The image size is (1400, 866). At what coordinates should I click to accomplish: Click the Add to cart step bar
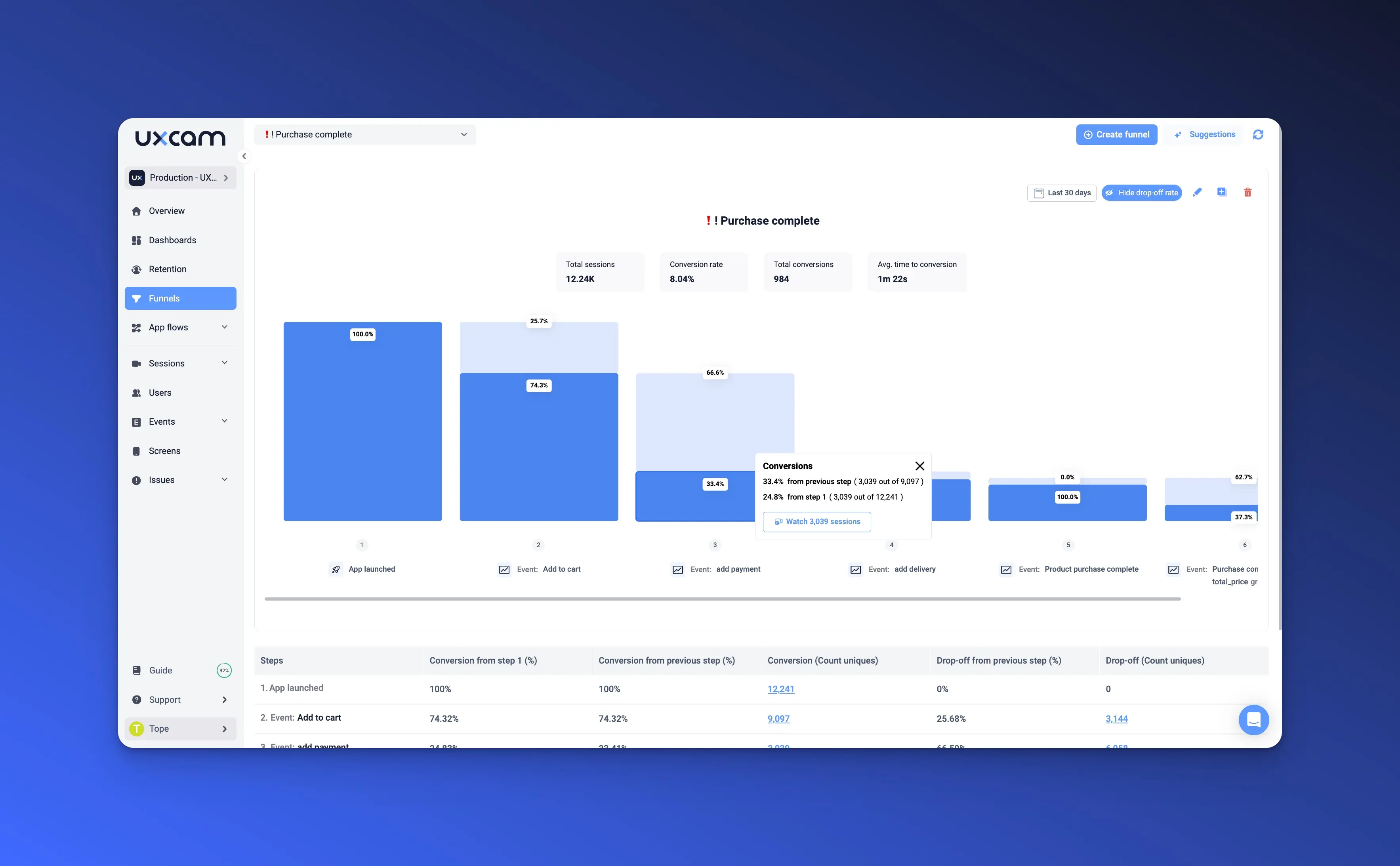click(538, 447)
